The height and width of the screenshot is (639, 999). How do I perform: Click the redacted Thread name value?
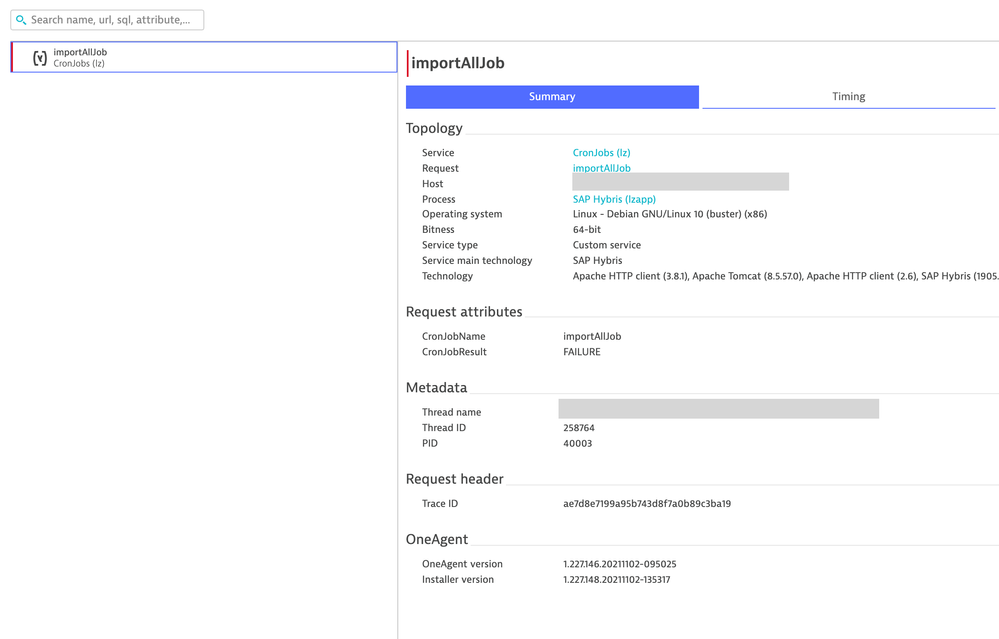(718, 409)
